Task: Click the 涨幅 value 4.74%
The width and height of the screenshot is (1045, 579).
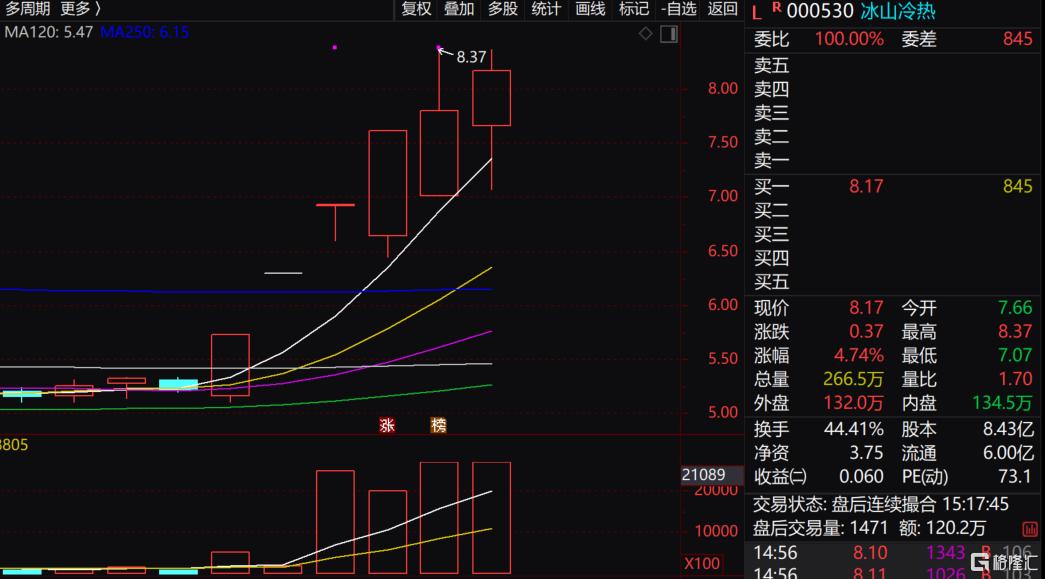Action: [858, 356]
